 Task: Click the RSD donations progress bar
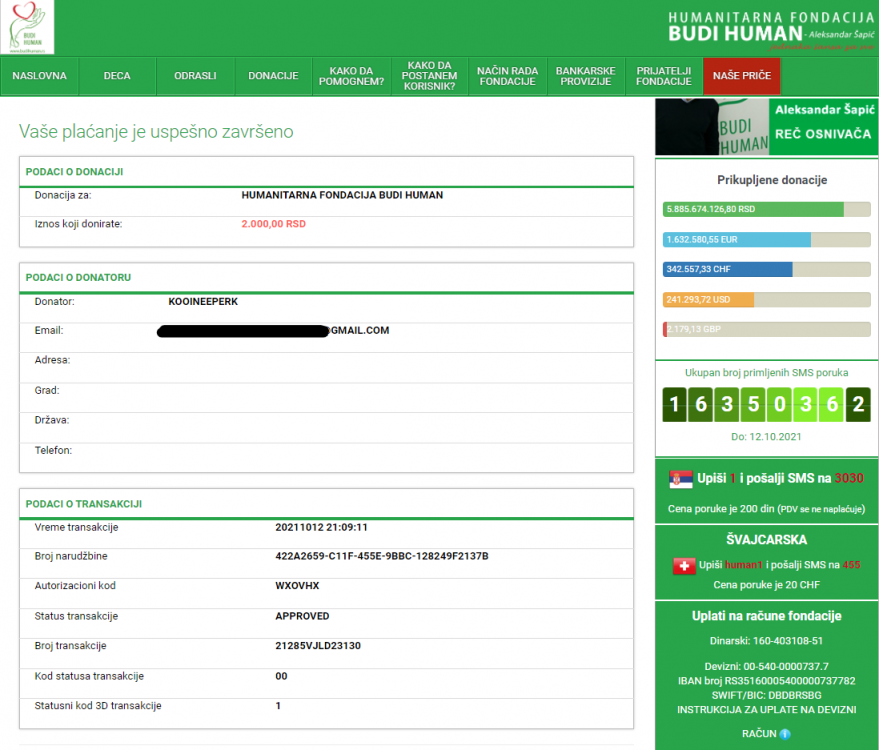(766, 209)
